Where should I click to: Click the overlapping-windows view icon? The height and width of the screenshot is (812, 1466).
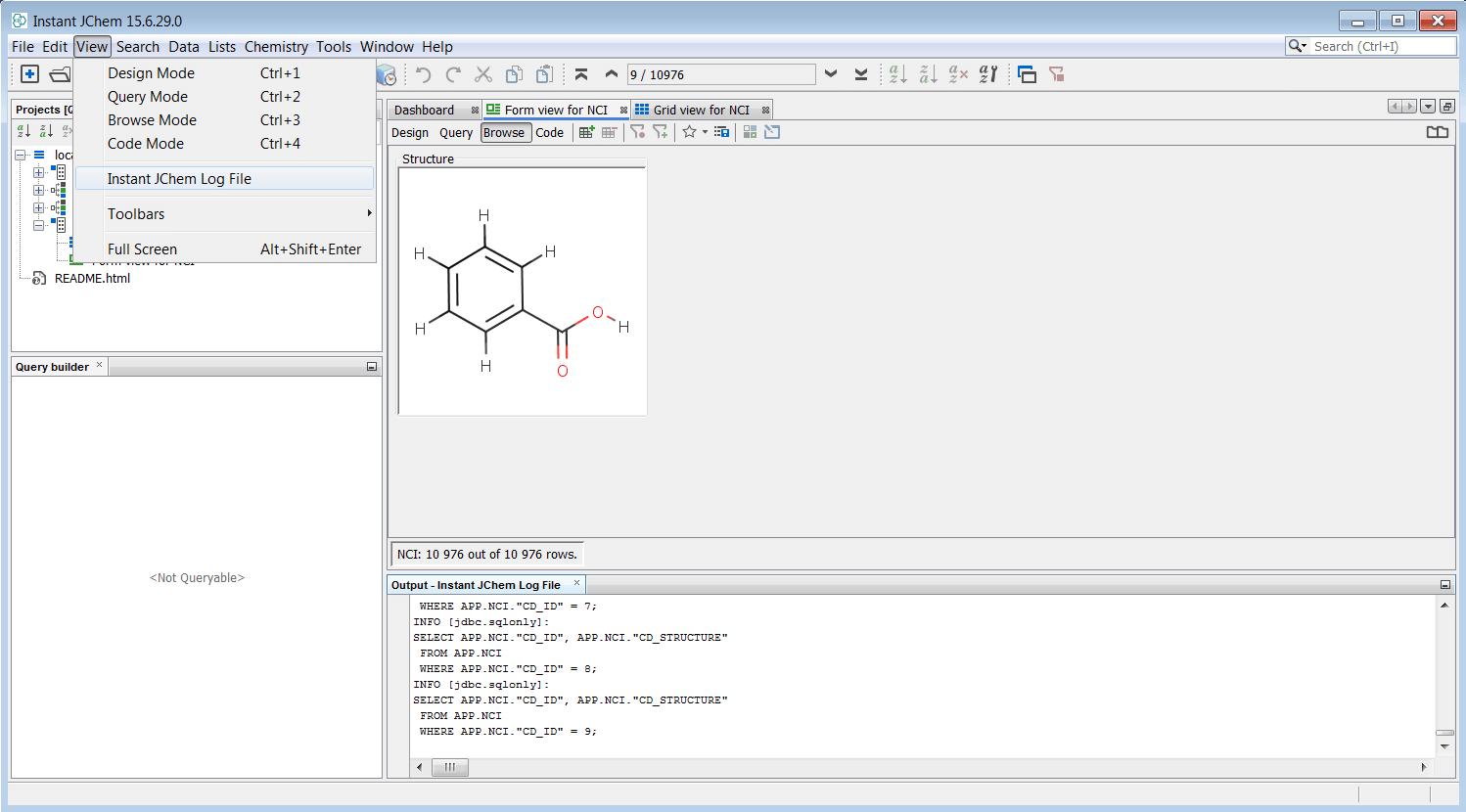[1027, 73]
